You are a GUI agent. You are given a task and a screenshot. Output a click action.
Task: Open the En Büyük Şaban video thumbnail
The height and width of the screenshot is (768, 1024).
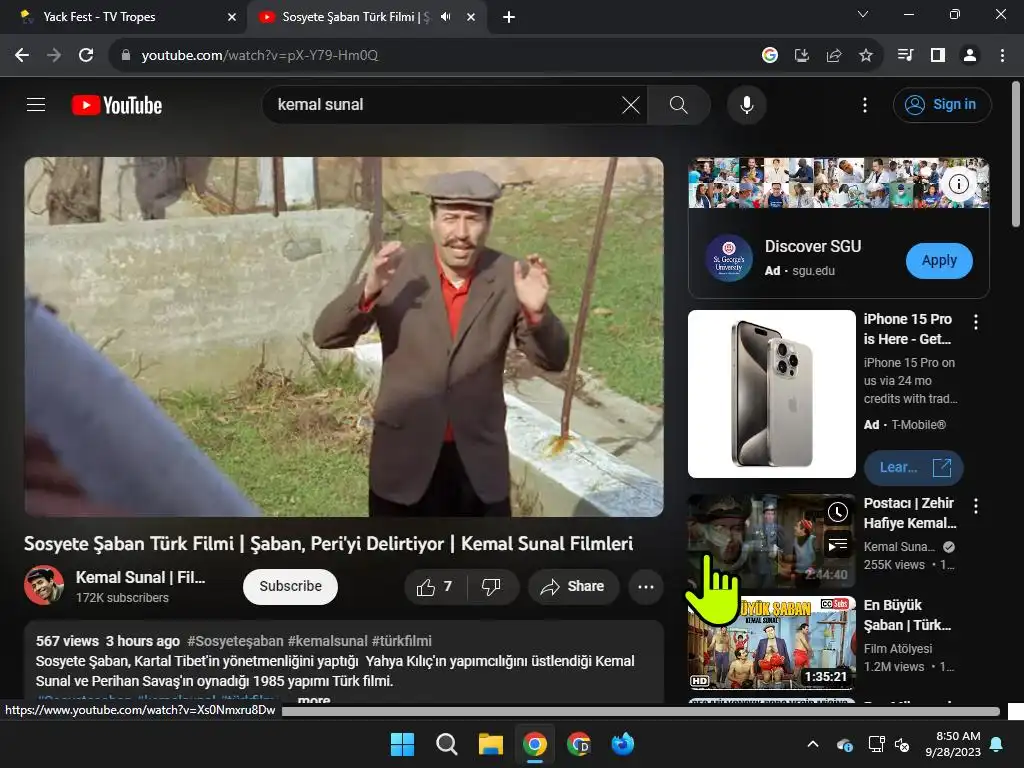click(x=771, y=643)
